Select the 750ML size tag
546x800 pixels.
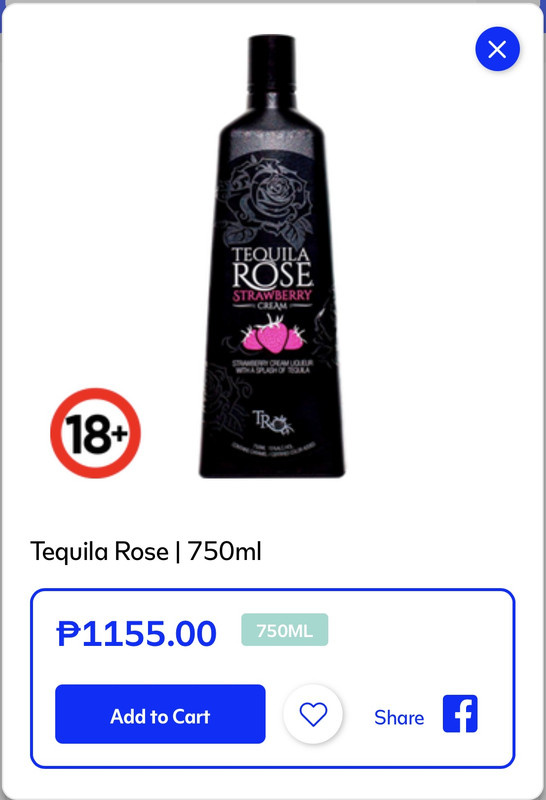(285, 630)
